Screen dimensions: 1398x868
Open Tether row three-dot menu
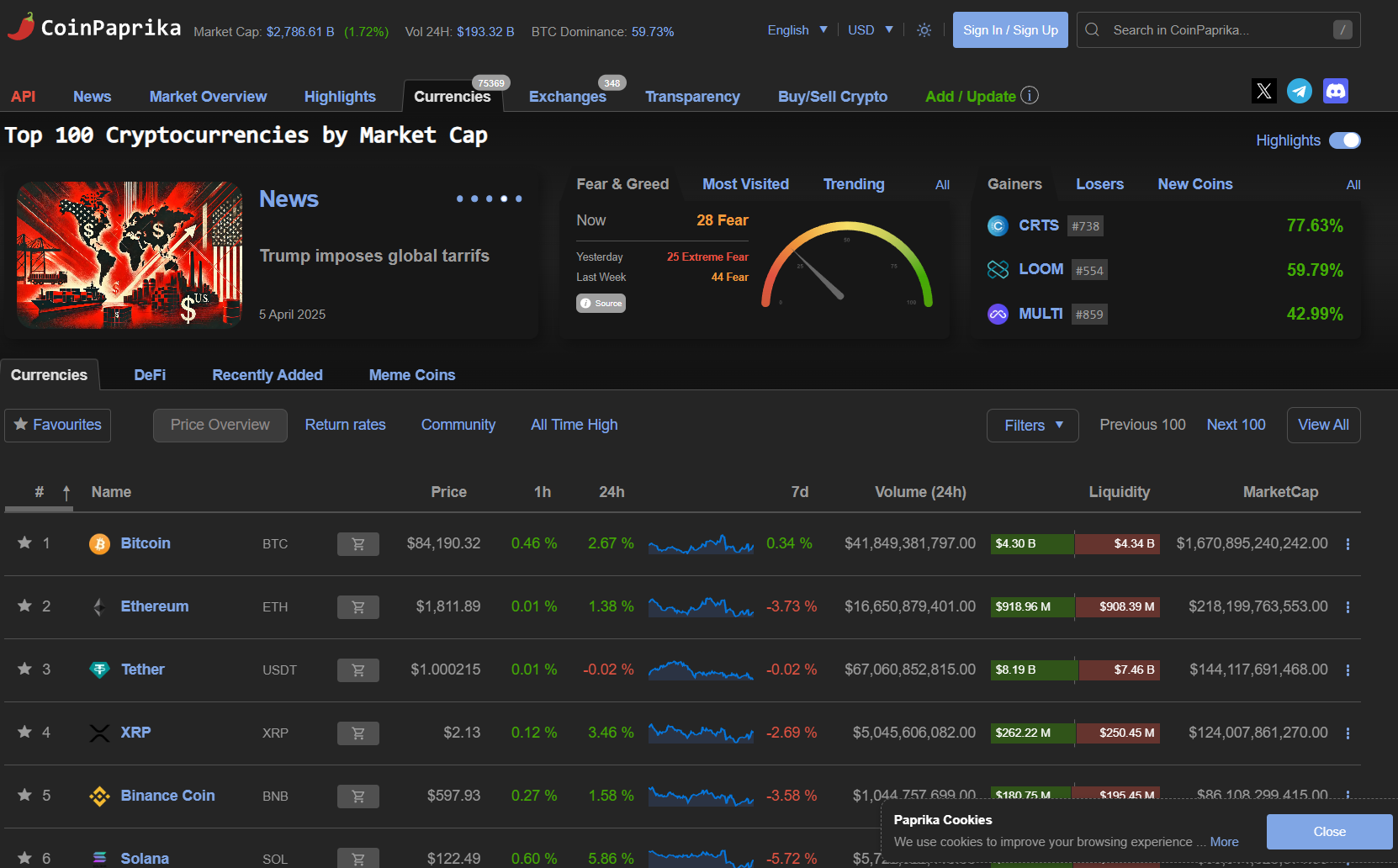click(x=1348, y=670)
